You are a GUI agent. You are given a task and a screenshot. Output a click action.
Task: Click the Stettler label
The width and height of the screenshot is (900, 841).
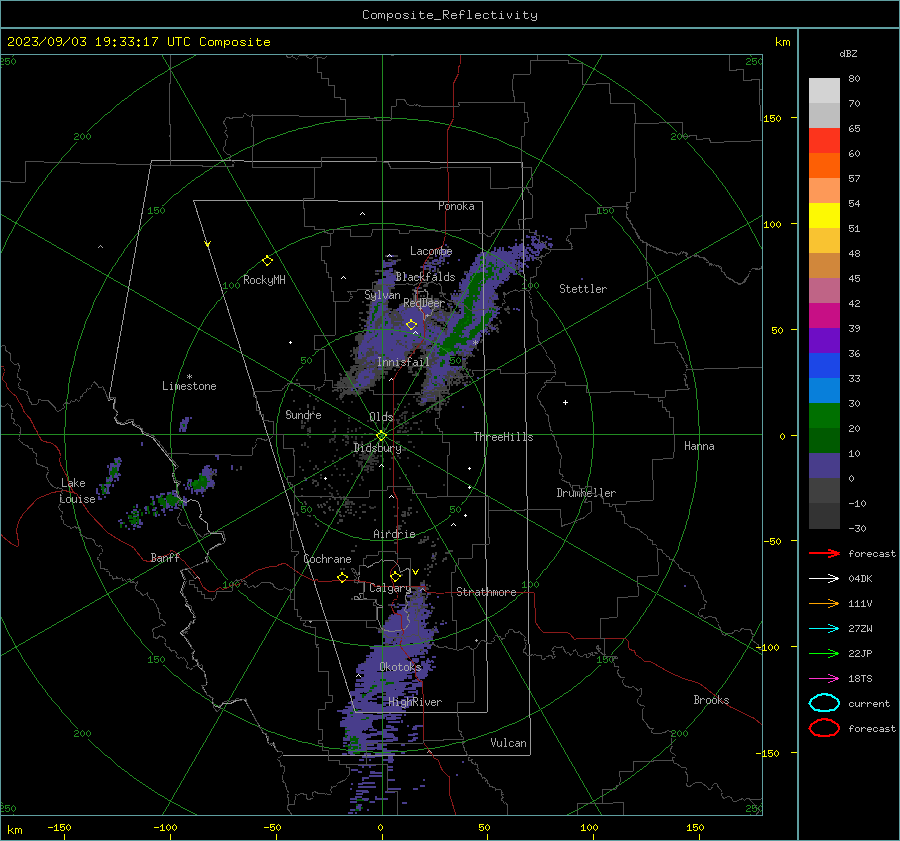(583, 289)
